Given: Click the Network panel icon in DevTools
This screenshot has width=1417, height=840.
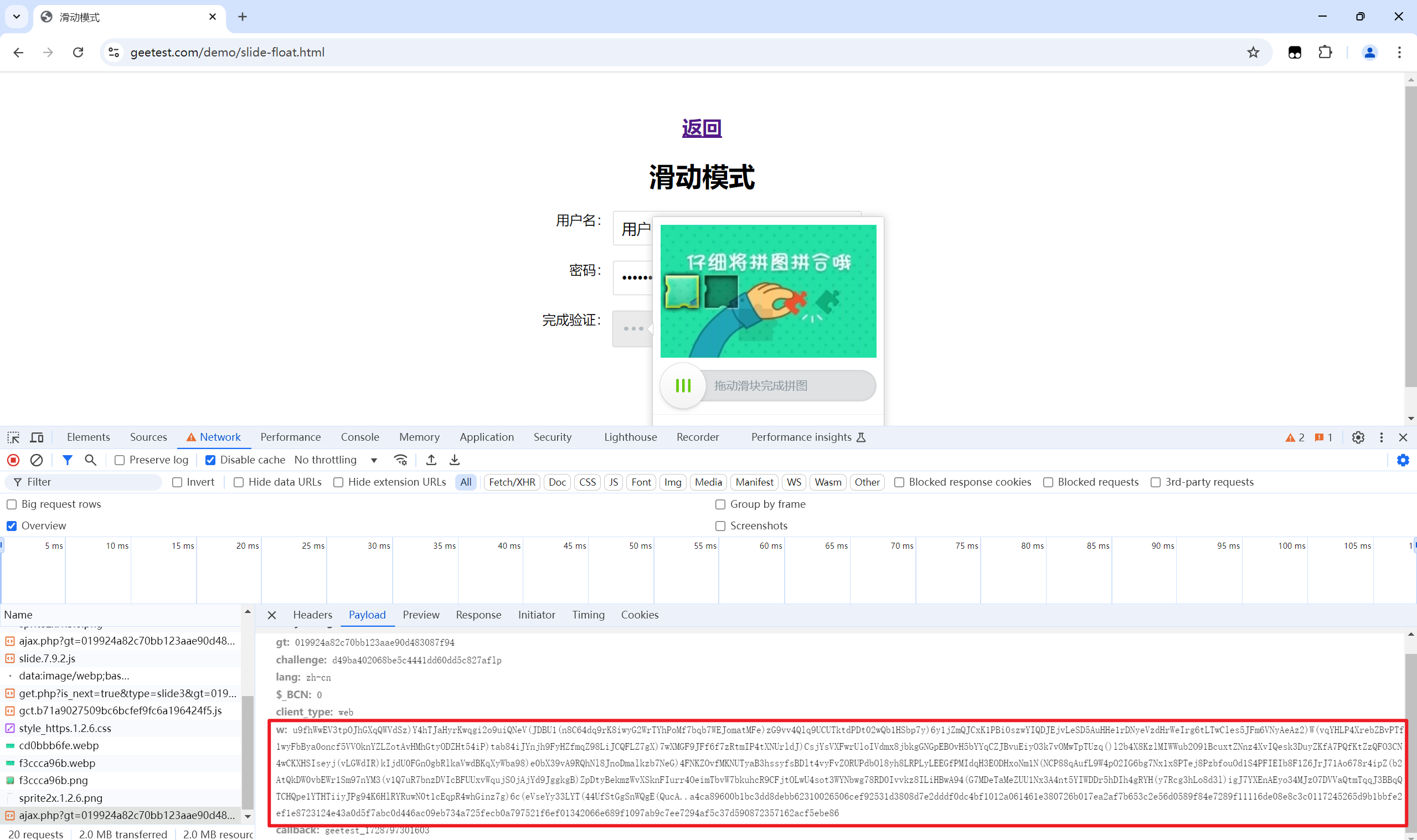Looking at the screenshot, I should [x=220, y=437].
